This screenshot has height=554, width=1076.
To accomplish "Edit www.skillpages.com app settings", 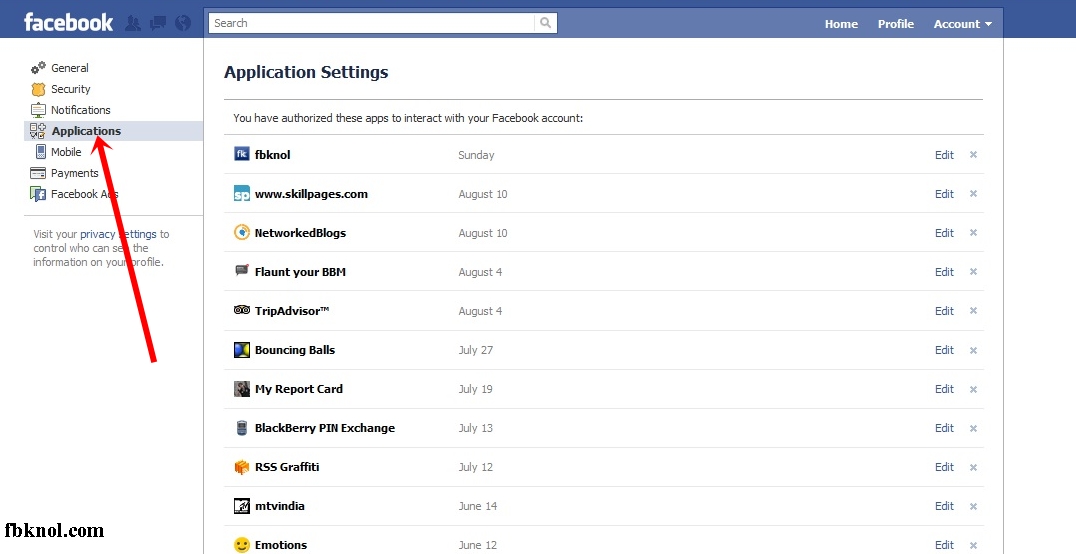I will pyautogui.click(x=944, y=194).
